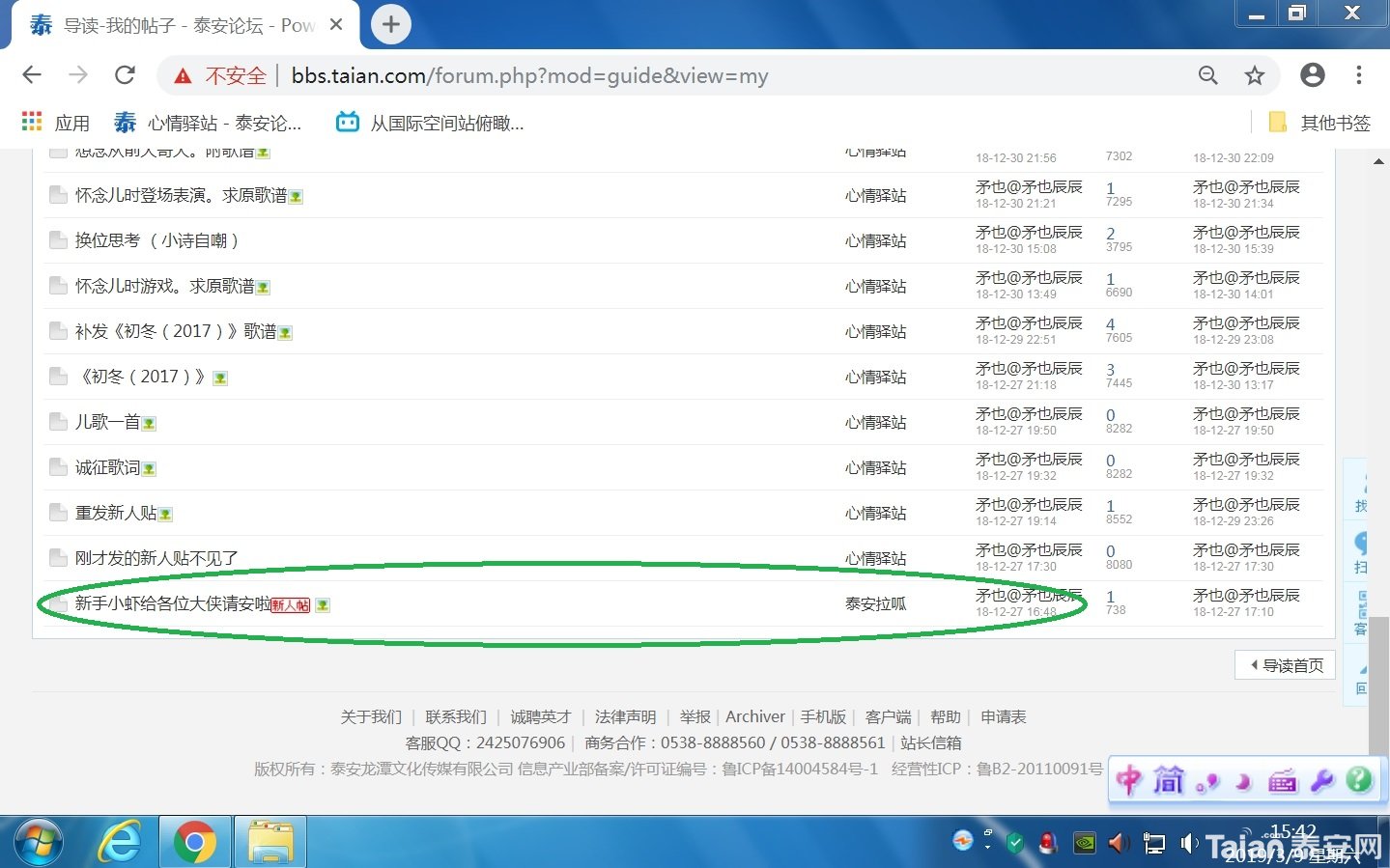Click the NVIDIA tray icon
The image size is (1390, 868).
point(1085,843)
